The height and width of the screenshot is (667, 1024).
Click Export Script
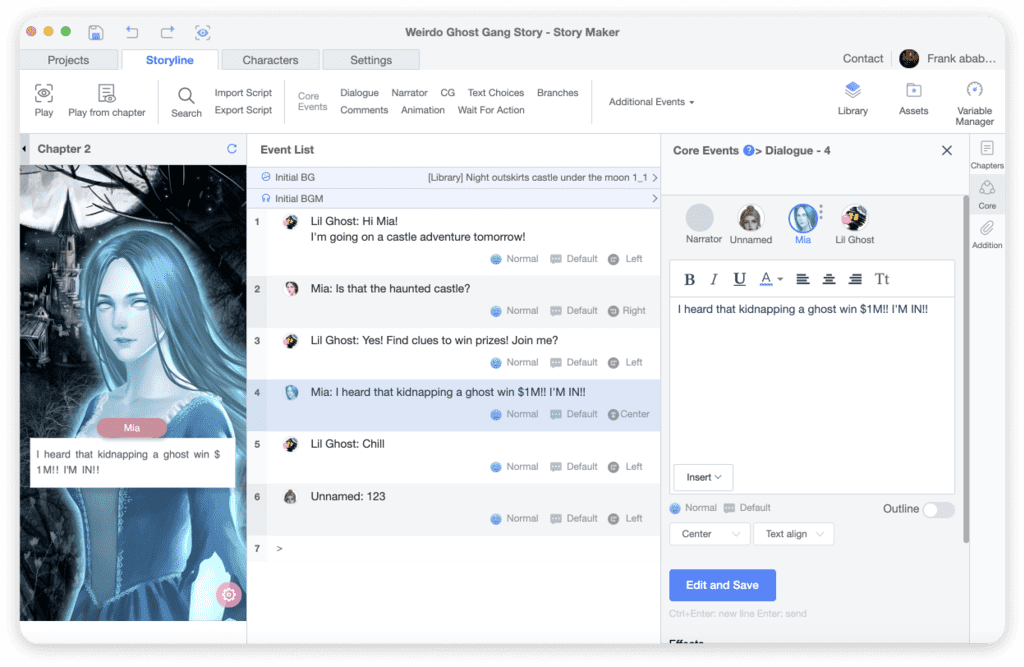[242, 110]
